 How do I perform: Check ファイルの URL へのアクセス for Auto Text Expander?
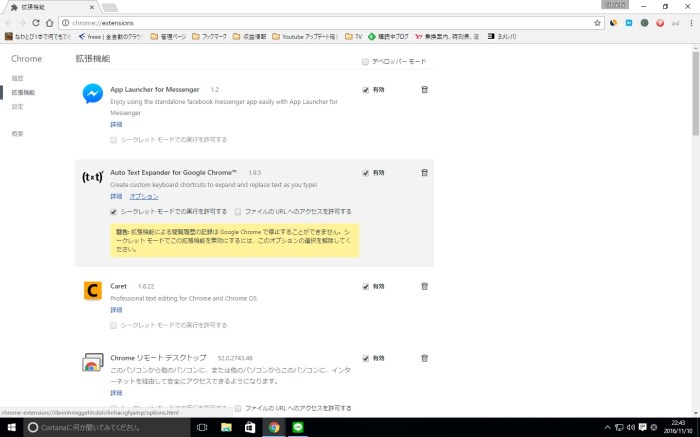(x=238, y=212)
